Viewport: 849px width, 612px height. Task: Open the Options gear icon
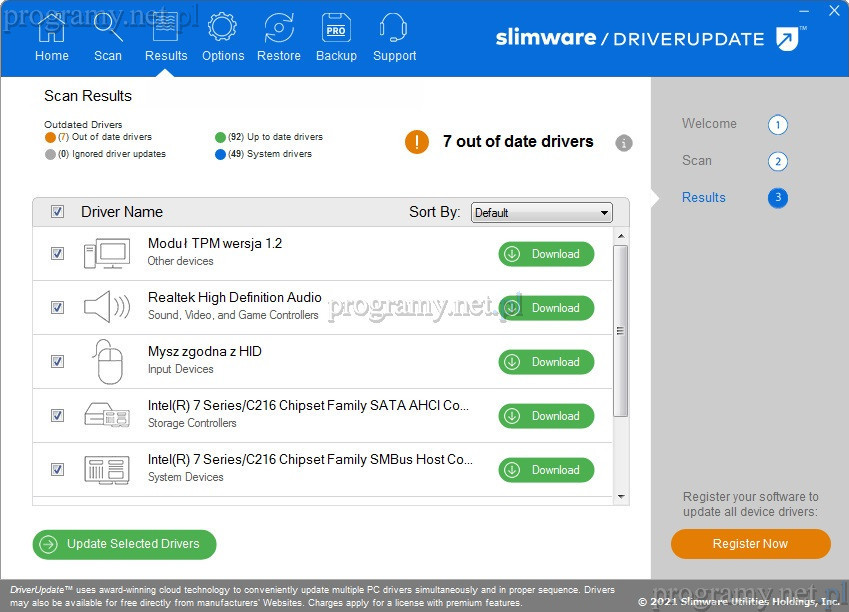[x=222, y=29]
